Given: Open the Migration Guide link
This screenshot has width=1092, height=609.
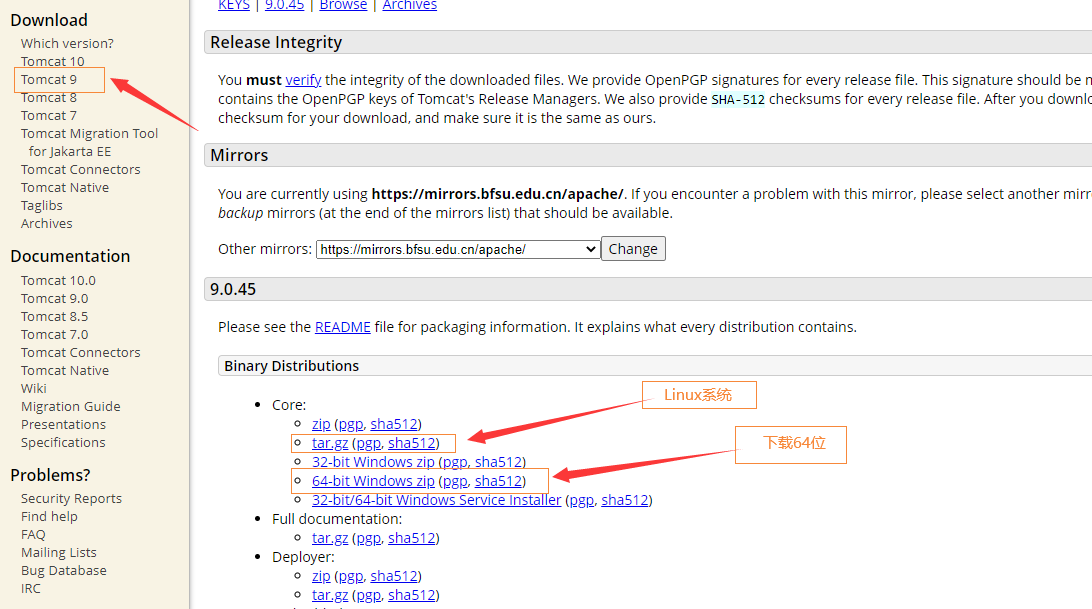Looking at the screenshot, I should [70, 406].
